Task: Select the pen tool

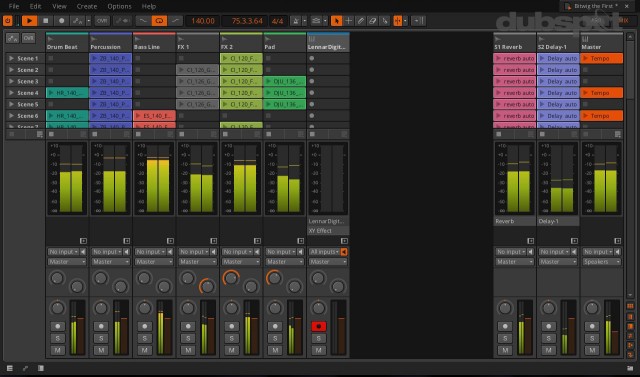Action: click(360, 20)
